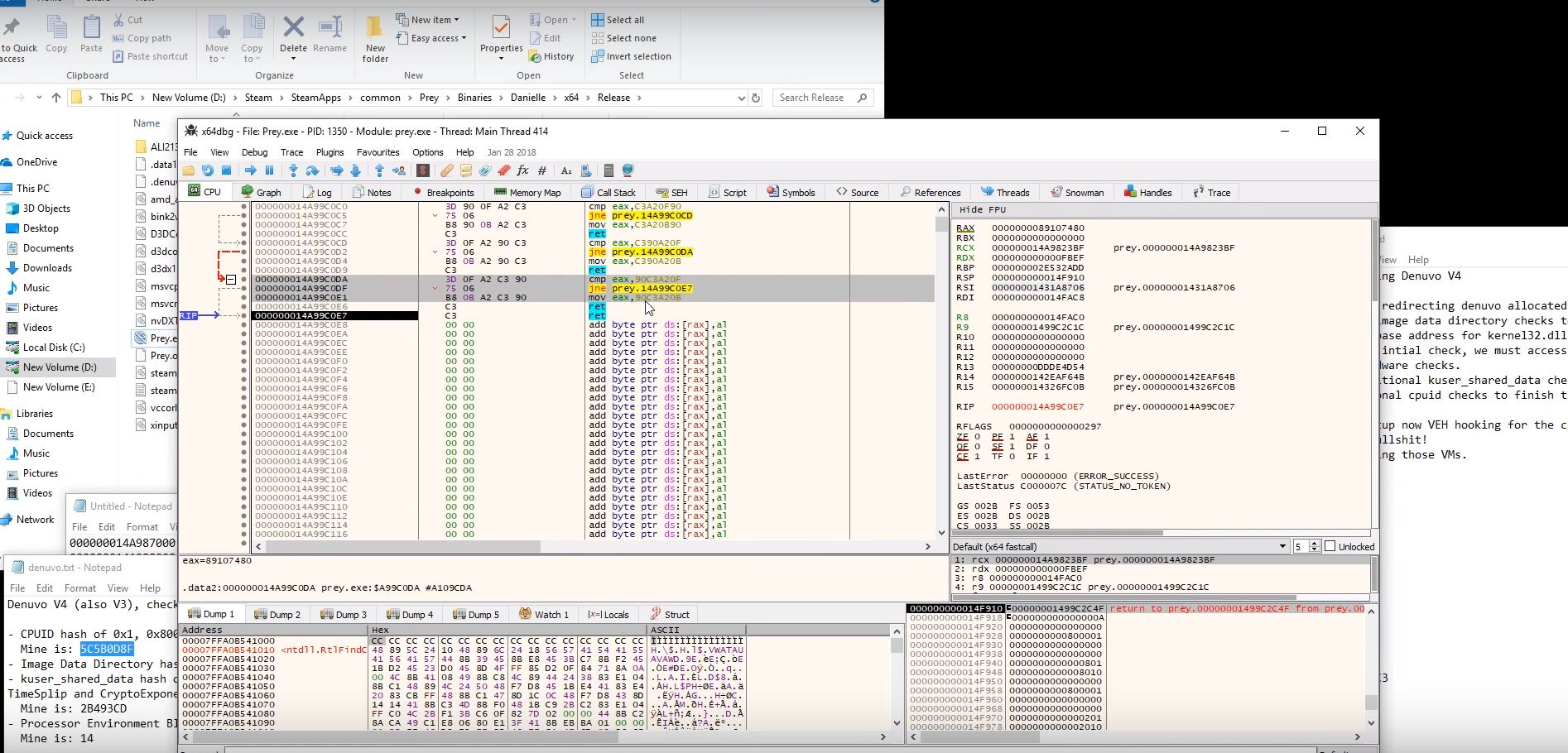Pause execution with the pause icon

[269, 170]
